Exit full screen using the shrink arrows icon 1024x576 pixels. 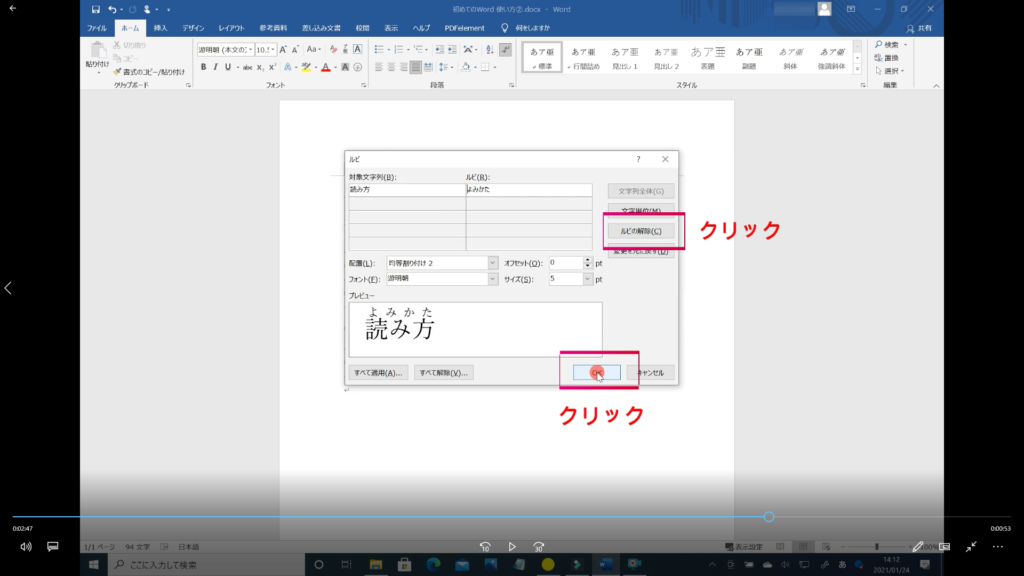971,547
